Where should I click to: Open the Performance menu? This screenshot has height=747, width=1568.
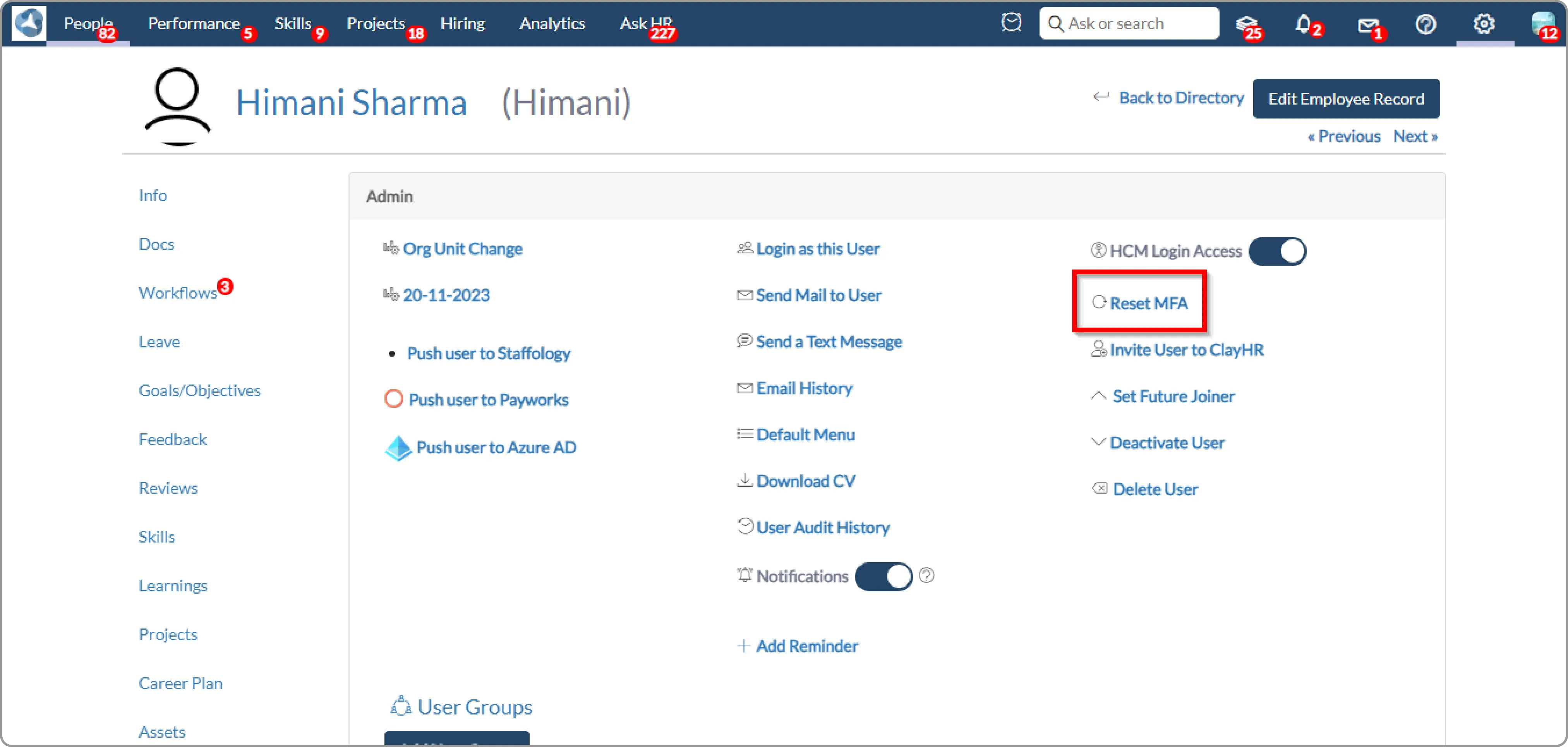click(x=194, y=24)
